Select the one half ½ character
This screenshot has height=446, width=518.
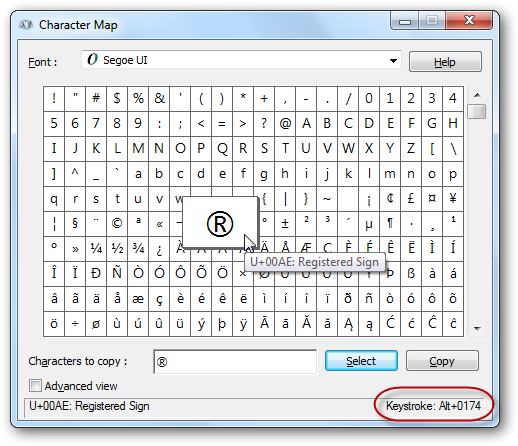point(117,248)
